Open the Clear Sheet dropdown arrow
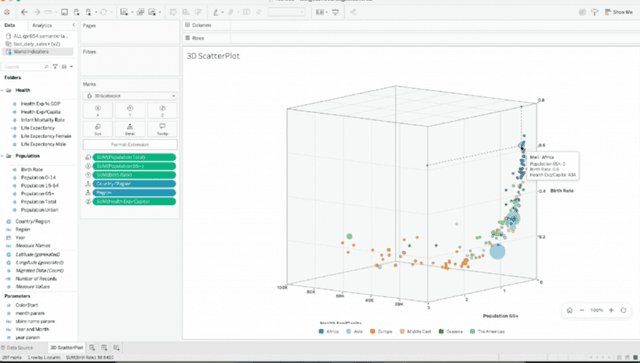The image size is (640, 363). 160,13
